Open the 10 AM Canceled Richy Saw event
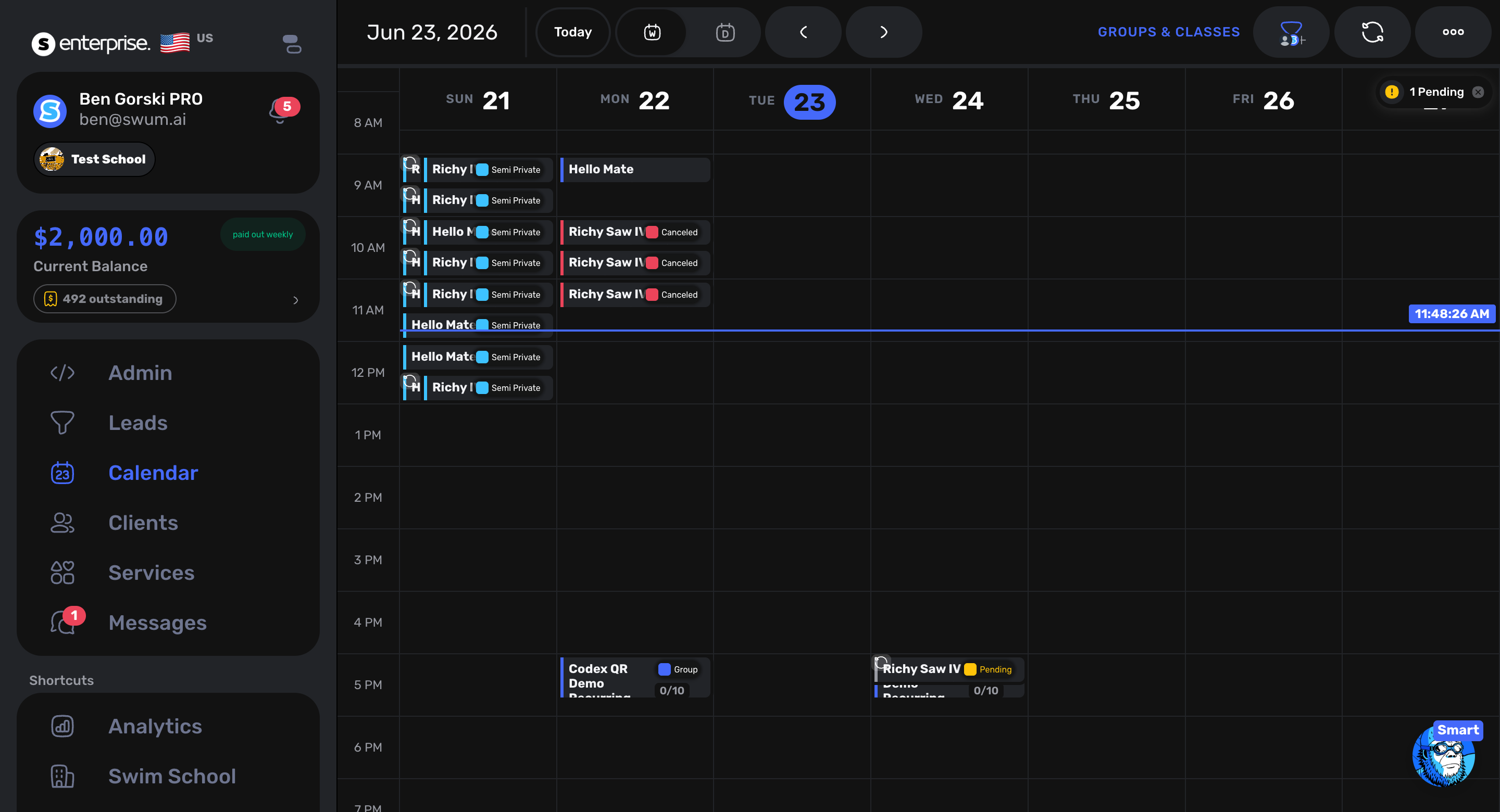This screenshot has width=1500, height=812. coord(635,232)
